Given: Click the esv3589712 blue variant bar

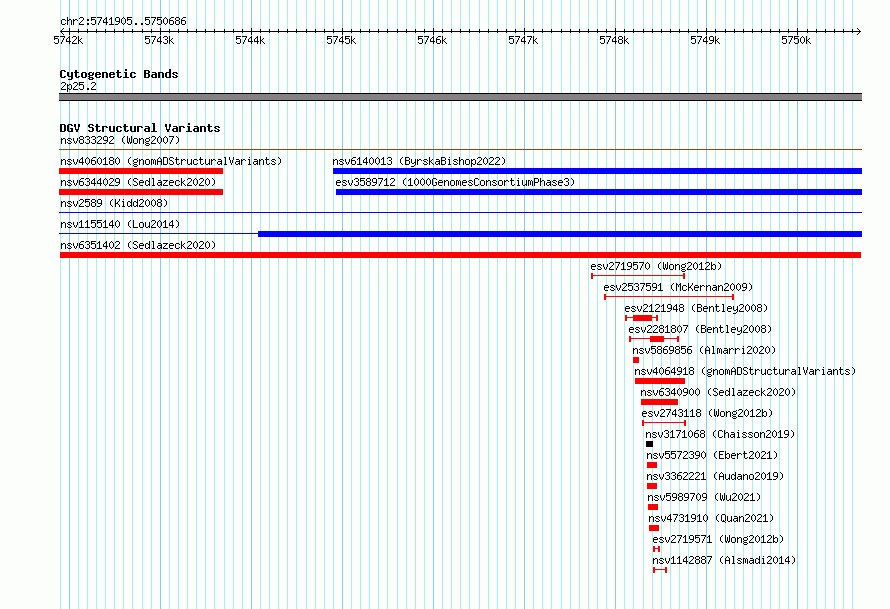Looking at the screenshot, I should 599,192.
